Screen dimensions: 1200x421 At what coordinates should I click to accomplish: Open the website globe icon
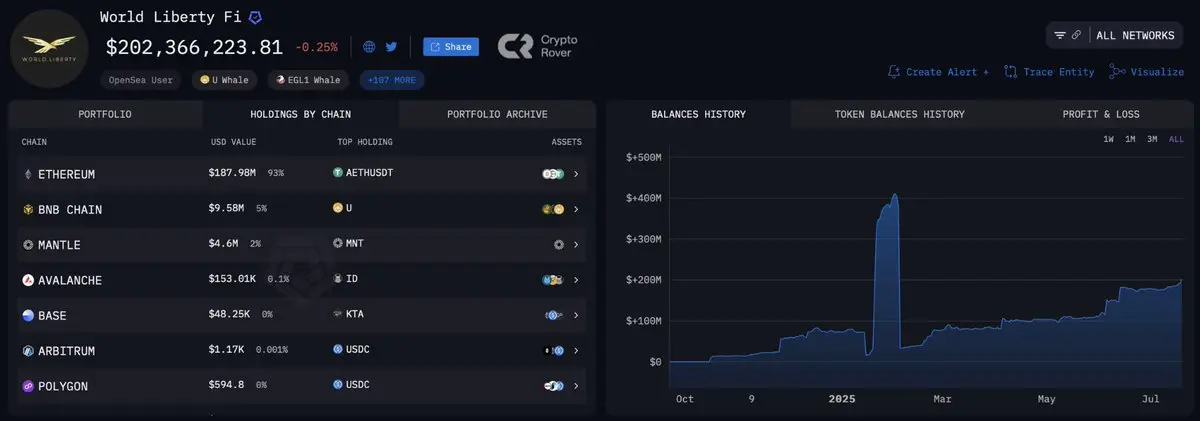(x=369, y=46)
